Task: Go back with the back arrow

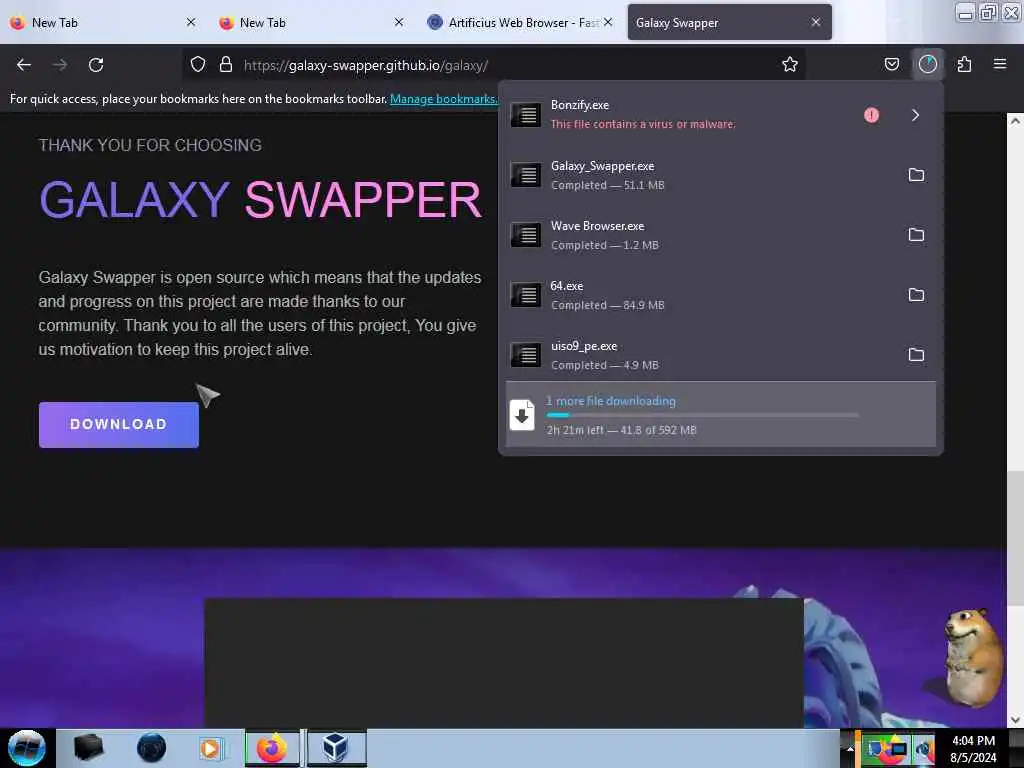Action: coord(24,65)
